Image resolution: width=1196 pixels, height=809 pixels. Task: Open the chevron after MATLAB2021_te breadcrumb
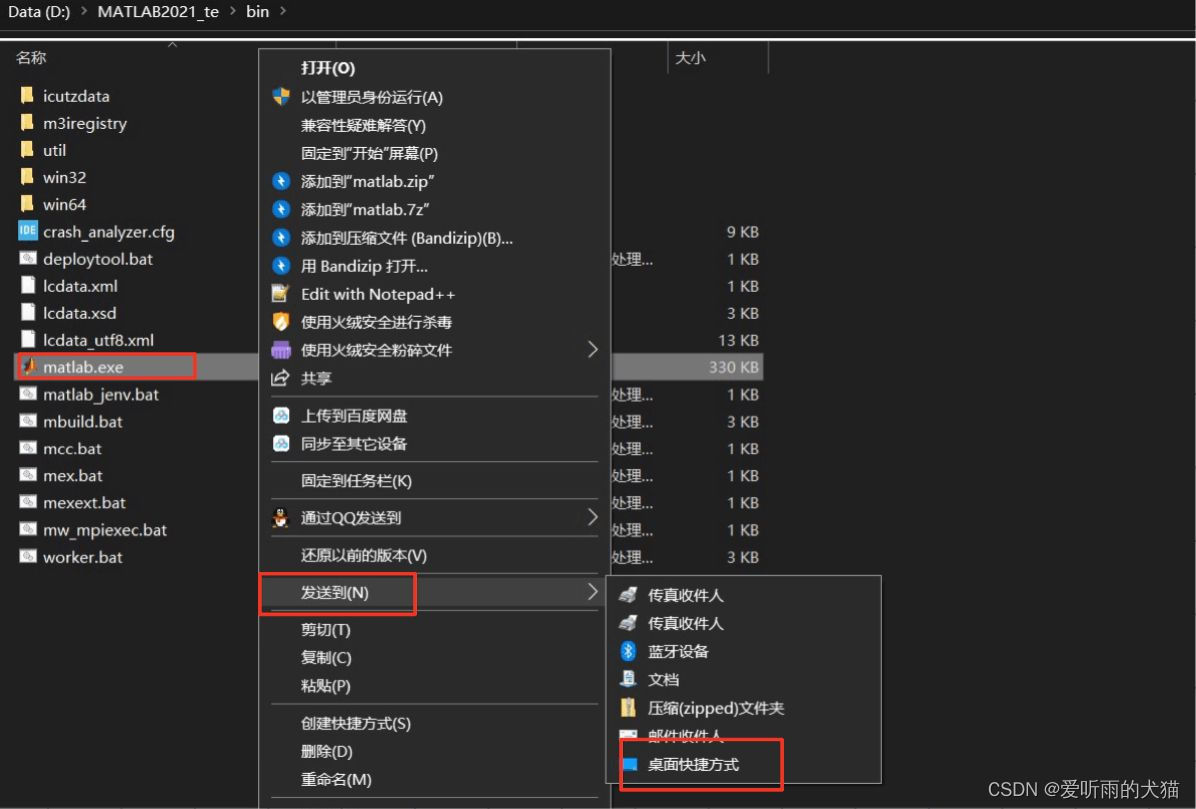233,11
